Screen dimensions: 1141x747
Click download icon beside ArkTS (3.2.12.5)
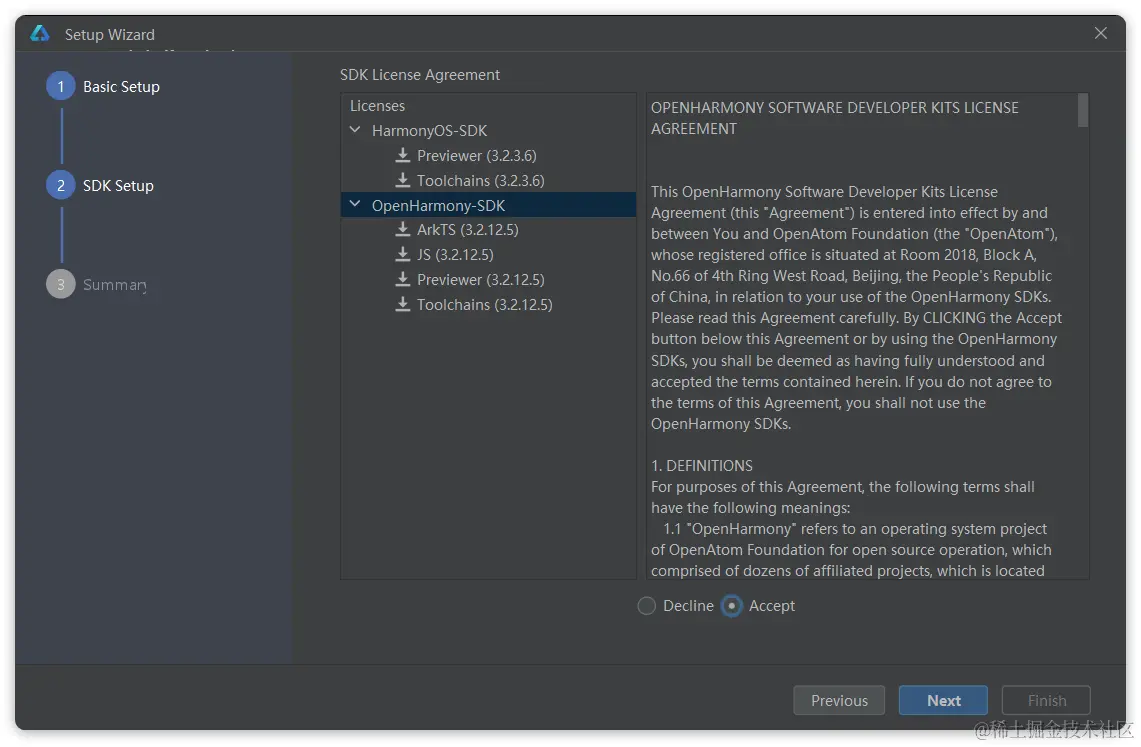[x=402, y=229]
